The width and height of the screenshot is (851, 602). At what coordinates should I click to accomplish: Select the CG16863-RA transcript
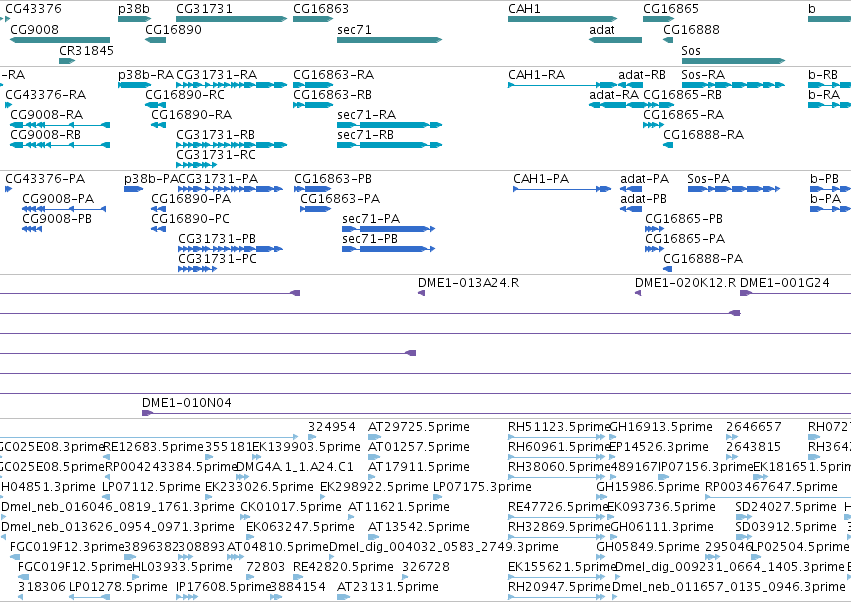tap(313, 85)
